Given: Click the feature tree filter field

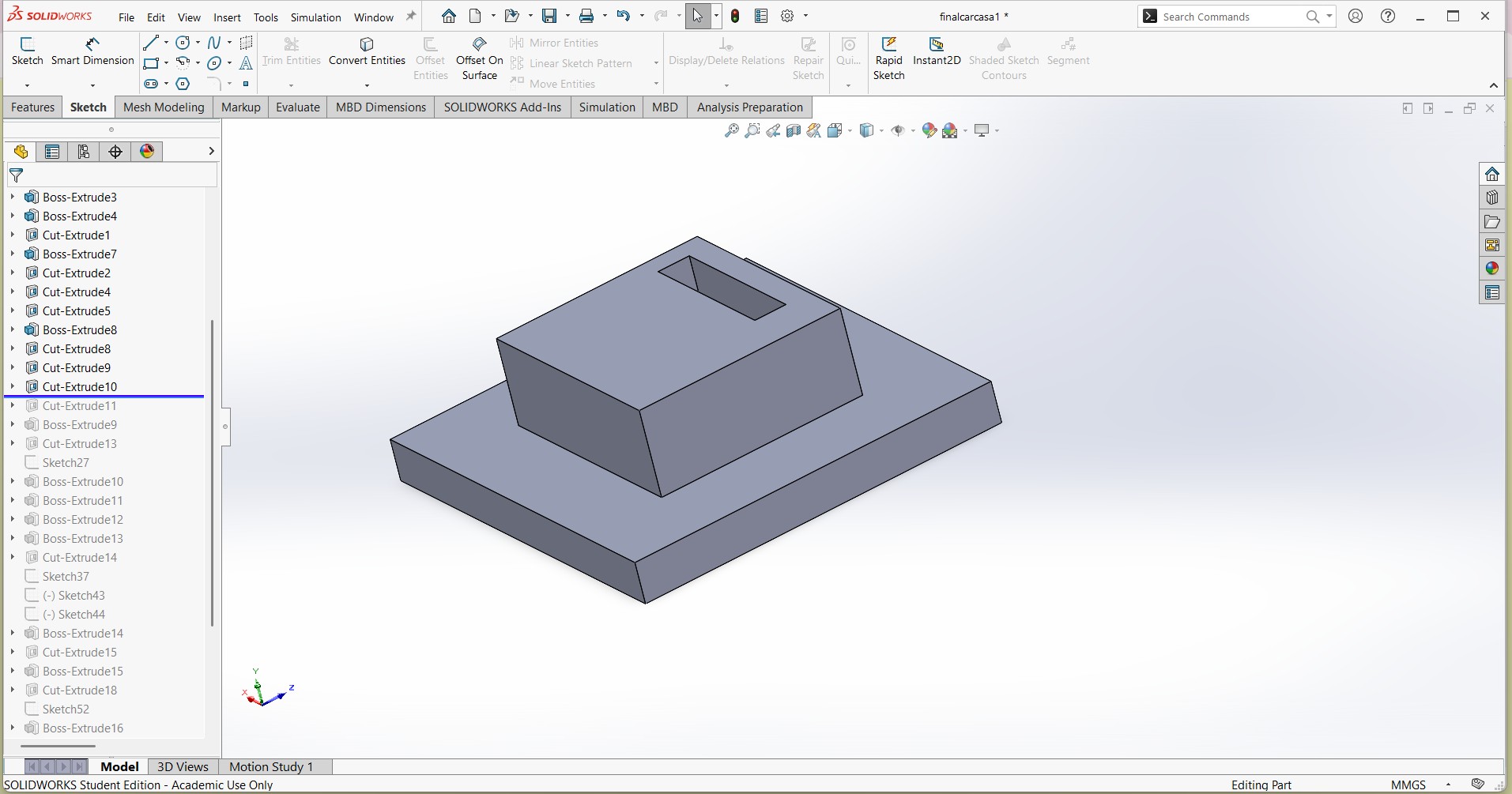Looking at the screenshot, I should coord(112,175).
